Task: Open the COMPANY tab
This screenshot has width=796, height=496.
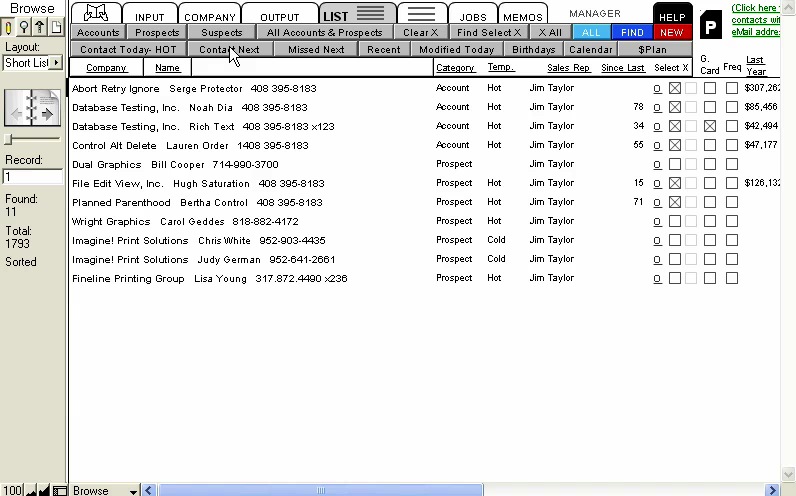Action: [x=210, y=14]
